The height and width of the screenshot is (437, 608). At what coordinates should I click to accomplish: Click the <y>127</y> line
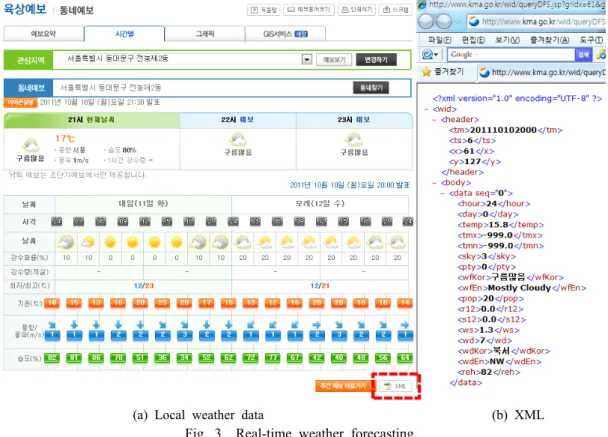pos(475,162)
